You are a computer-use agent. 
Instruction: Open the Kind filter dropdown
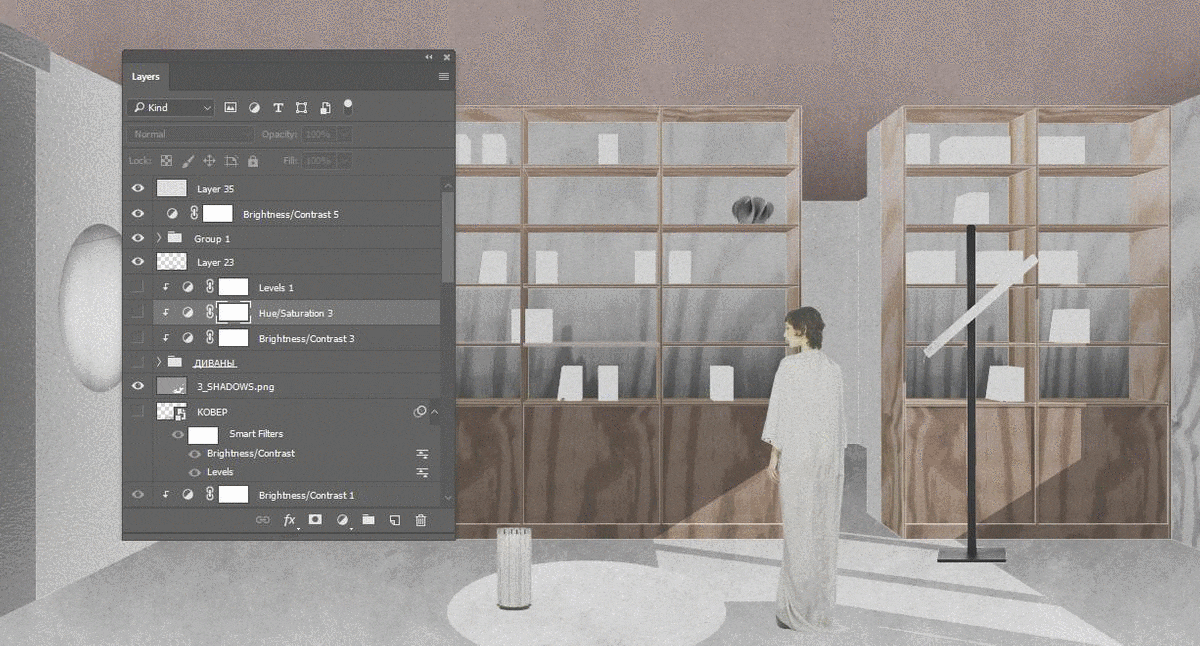170,108
